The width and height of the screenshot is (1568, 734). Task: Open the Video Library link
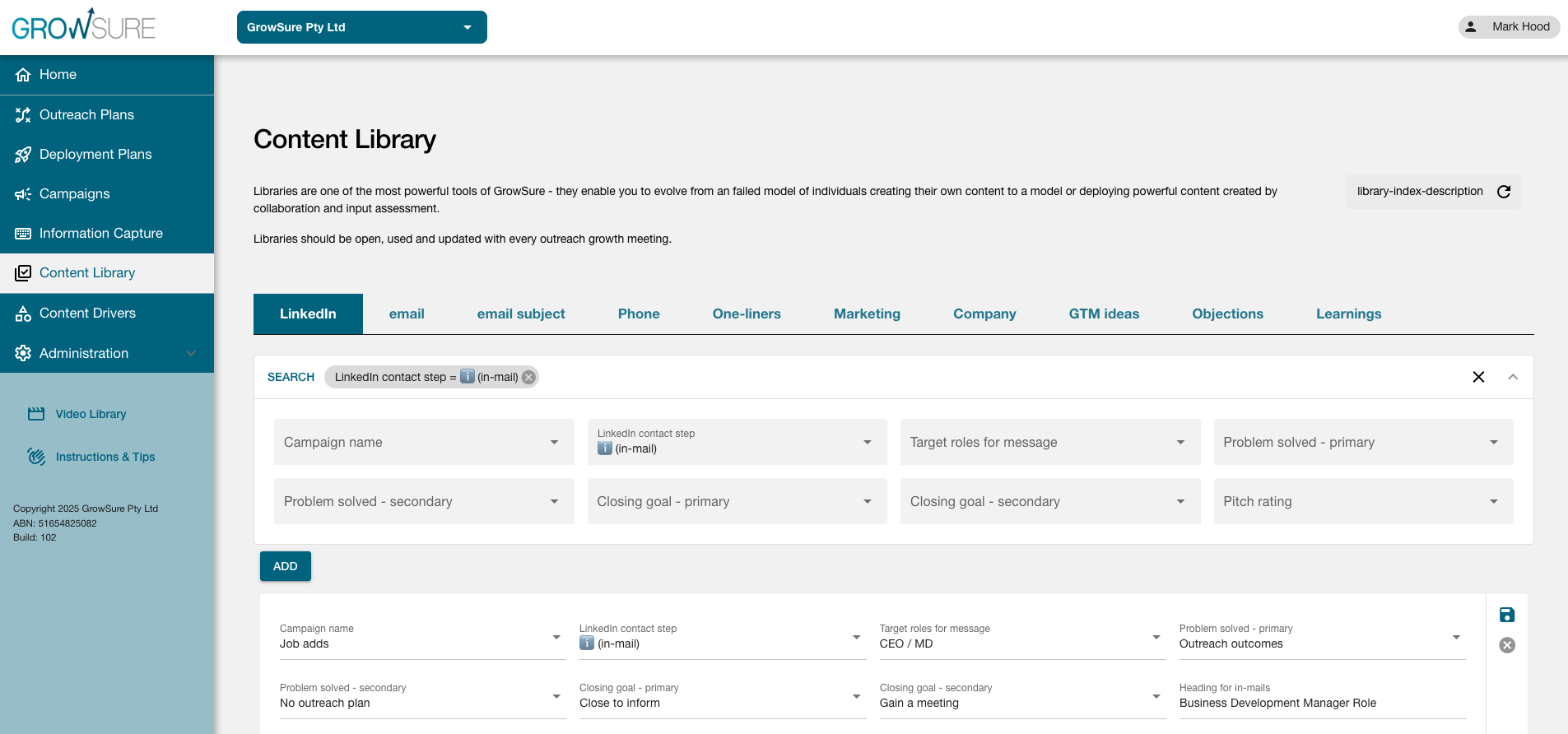(91, 414)
